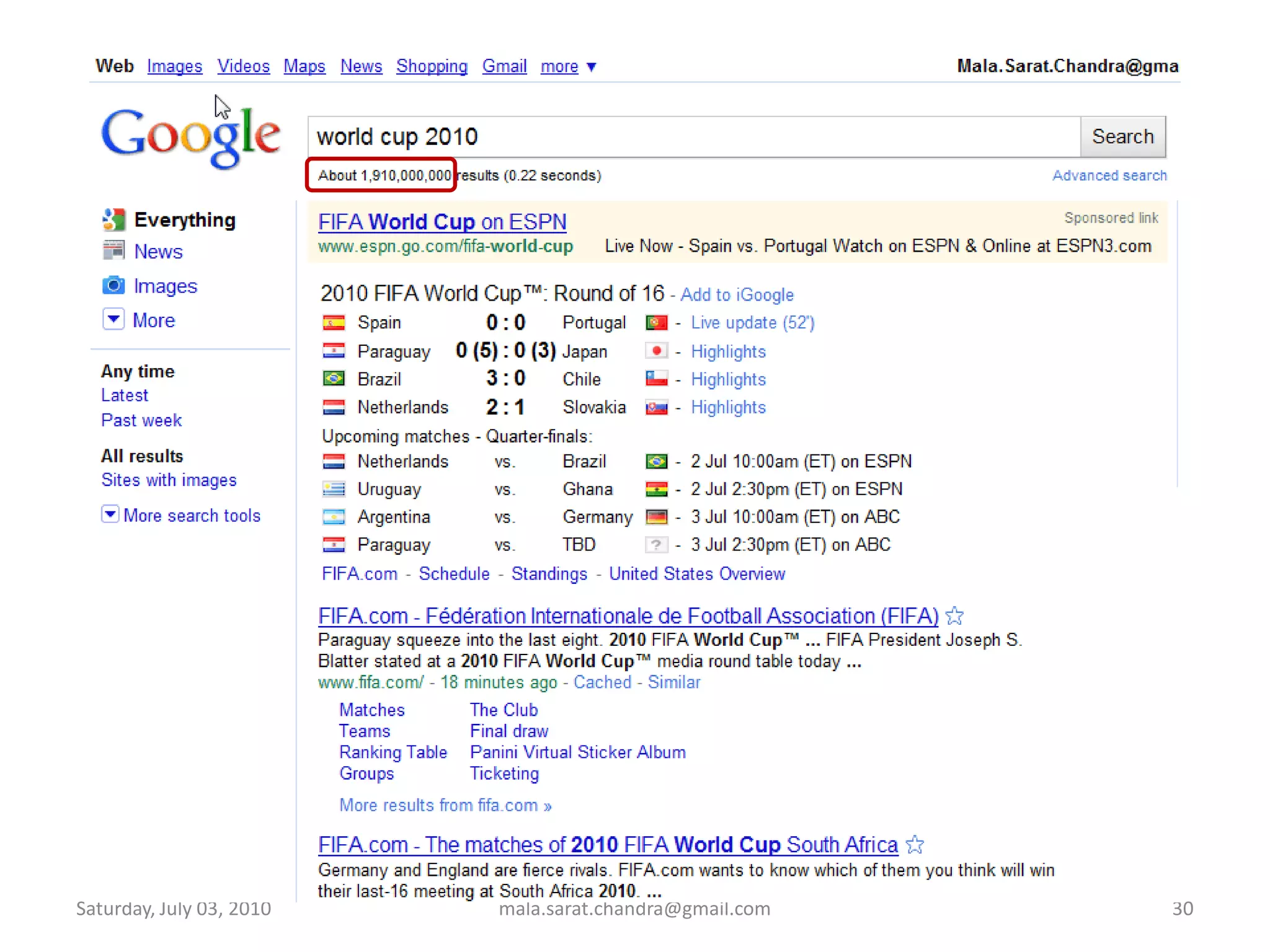This screenshot has height=952, width=1270.
Task: Click the Ghana flag icon
Action: (x=656, y=489)
